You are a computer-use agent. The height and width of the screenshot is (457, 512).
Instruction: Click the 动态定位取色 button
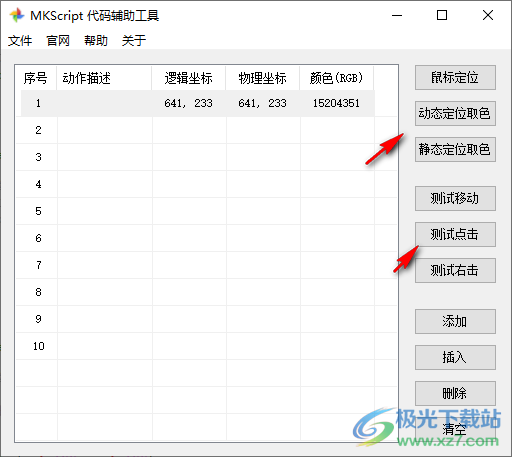[x=455, y=114]
